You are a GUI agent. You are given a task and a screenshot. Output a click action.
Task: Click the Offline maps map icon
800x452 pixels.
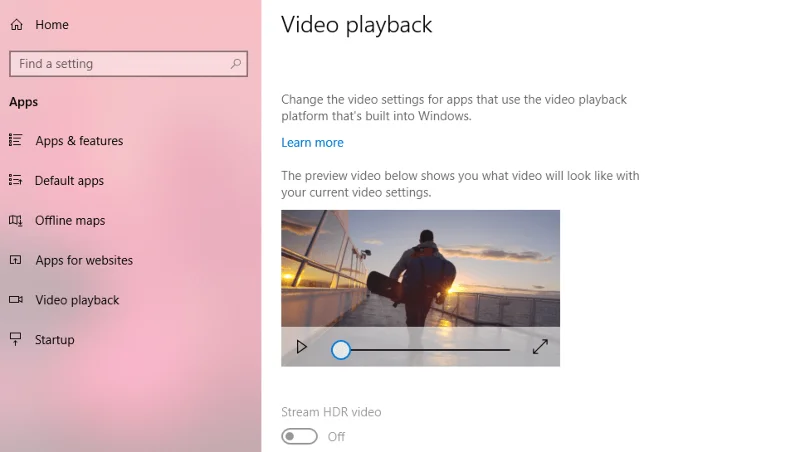point(16,220)
